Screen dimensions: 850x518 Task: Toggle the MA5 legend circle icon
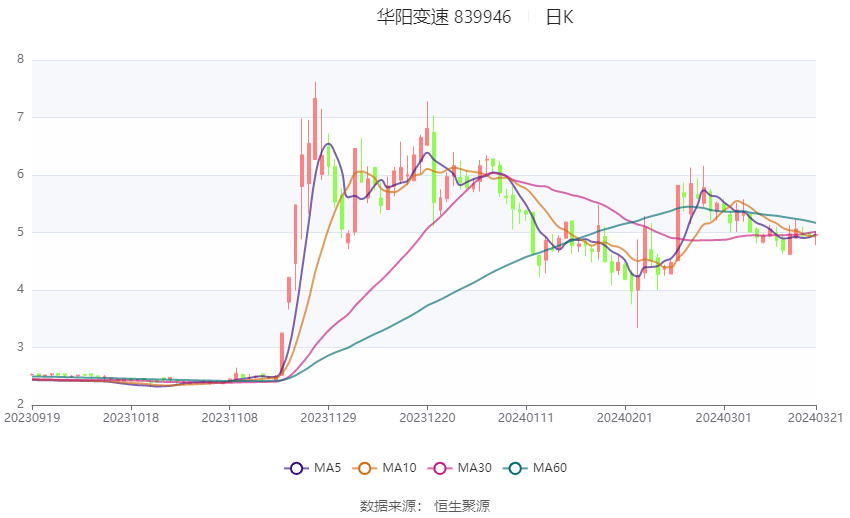[296, 468]
